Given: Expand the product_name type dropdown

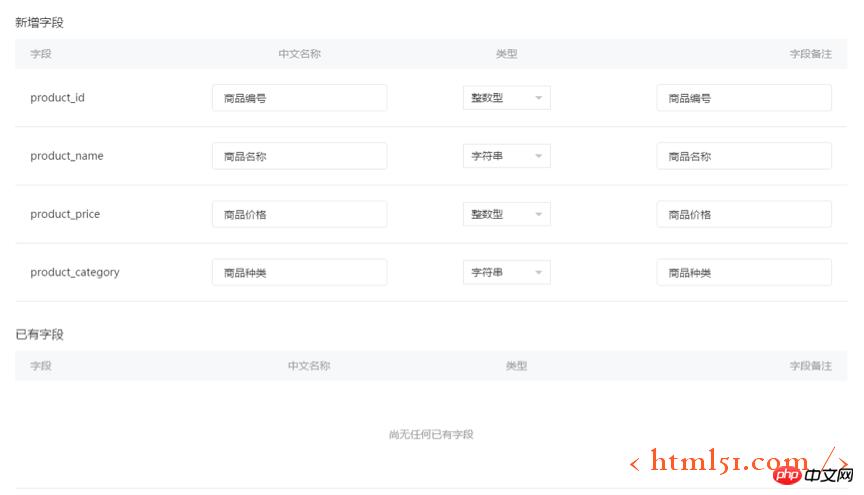Looking at the screenshot, I should click(x=506, y=156).
